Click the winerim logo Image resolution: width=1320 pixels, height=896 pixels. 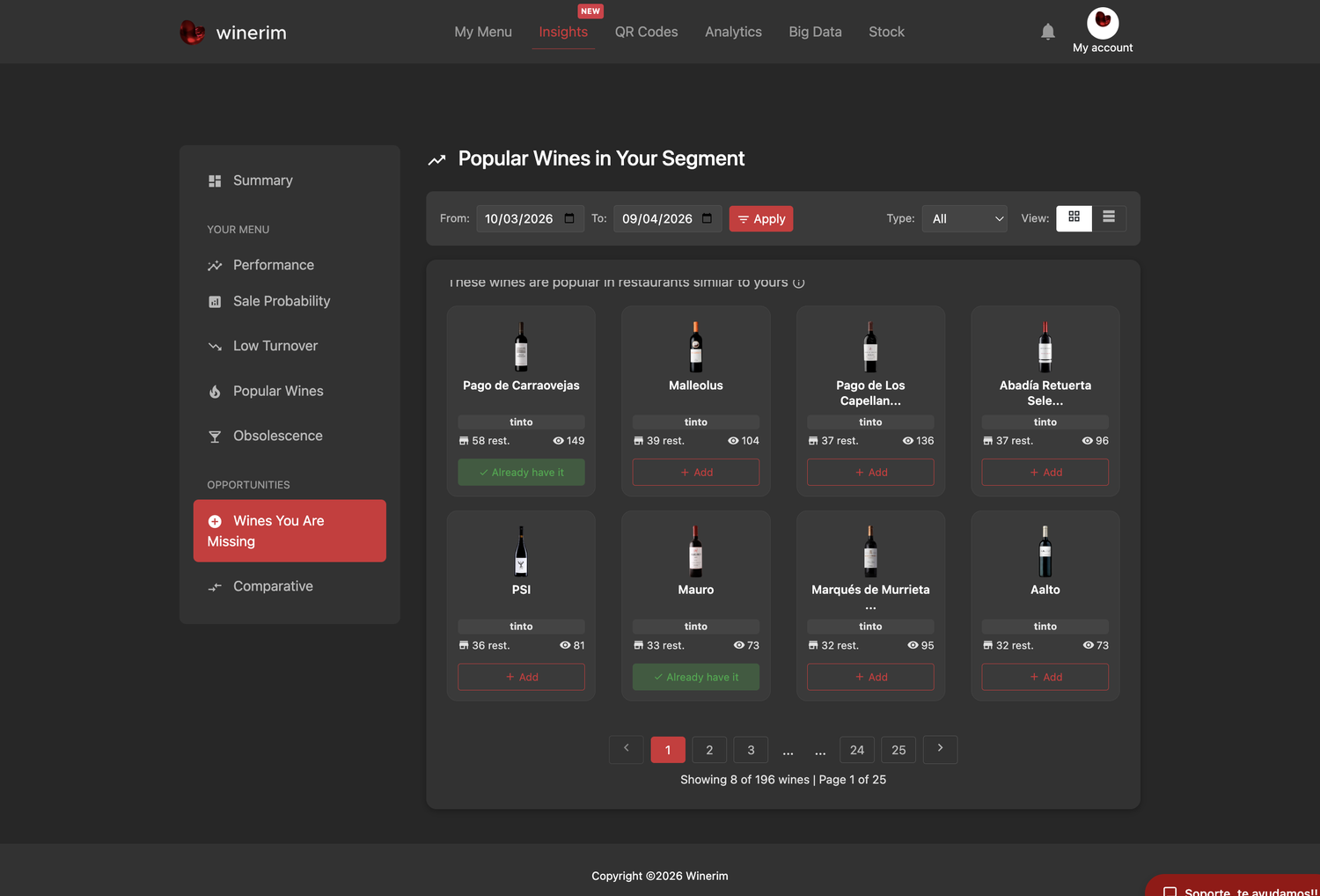[x=233, y=33]
